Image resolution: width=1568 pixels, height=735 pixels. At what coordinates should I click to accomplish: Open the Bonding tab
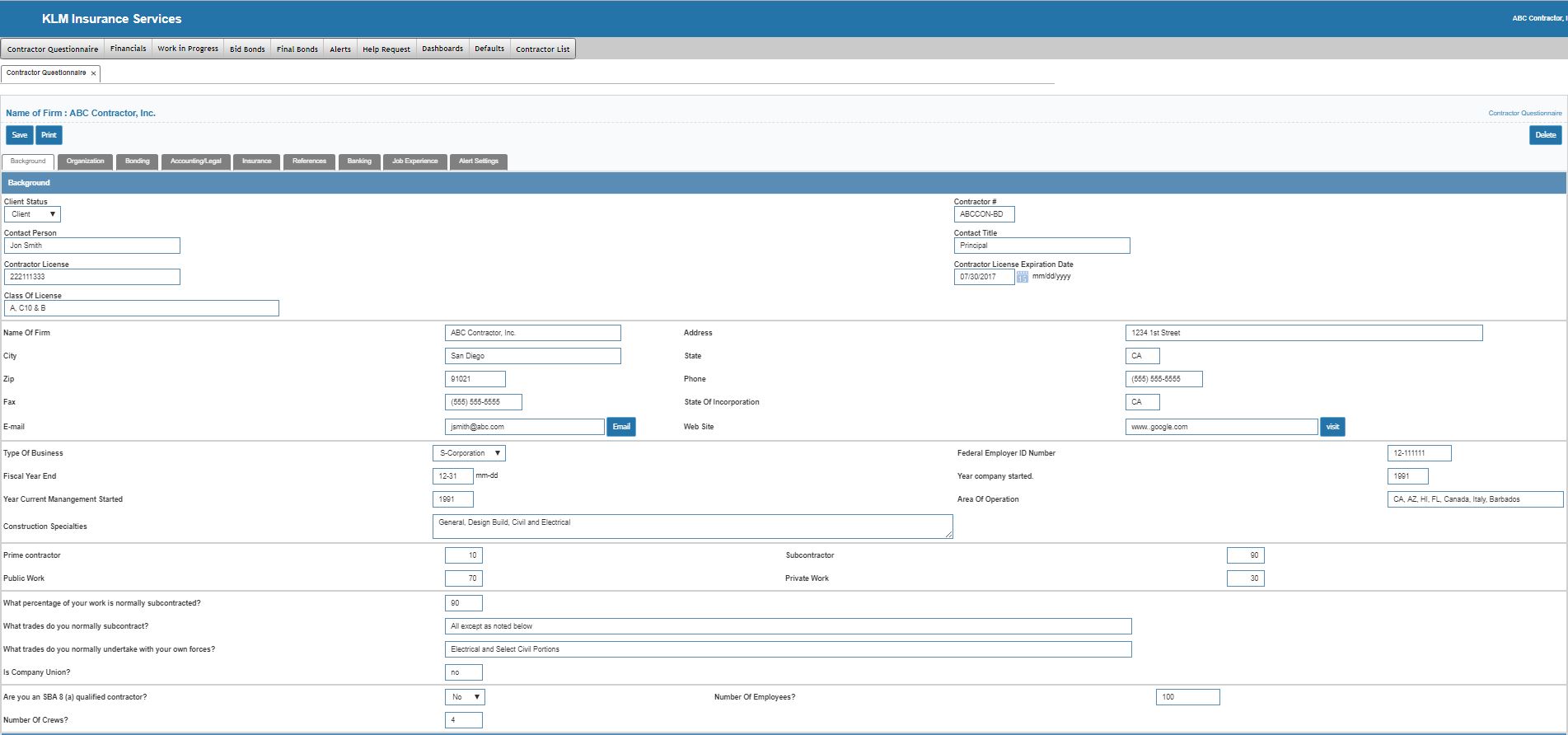[x=138, y=162]
